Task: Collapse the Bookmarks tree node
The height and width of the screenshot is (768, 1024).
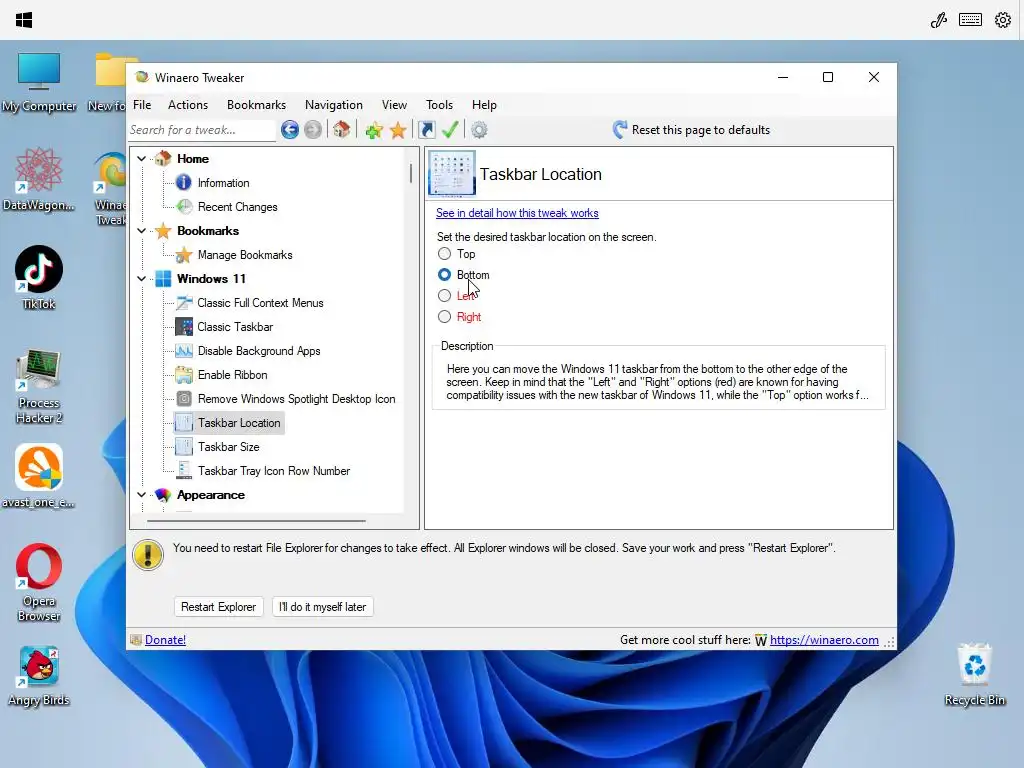Action: click(x=141, y=231)
